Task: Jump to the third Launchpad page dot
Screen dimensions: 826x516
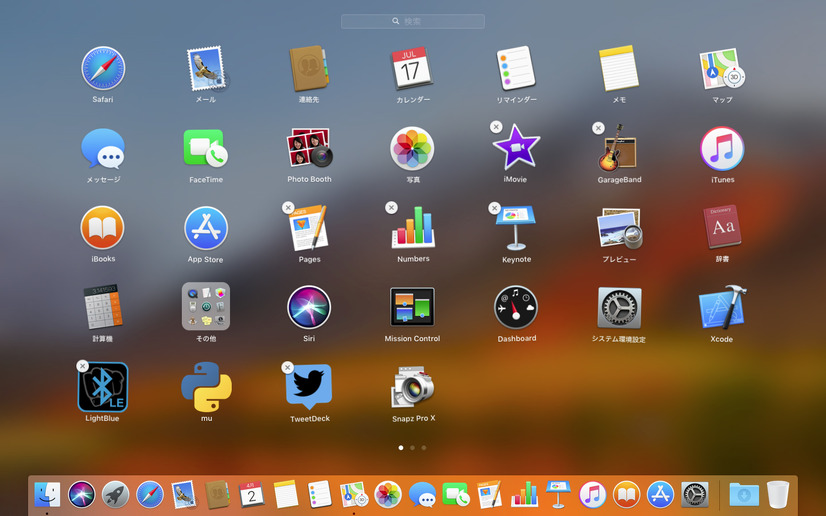Action: click(424, 448)
